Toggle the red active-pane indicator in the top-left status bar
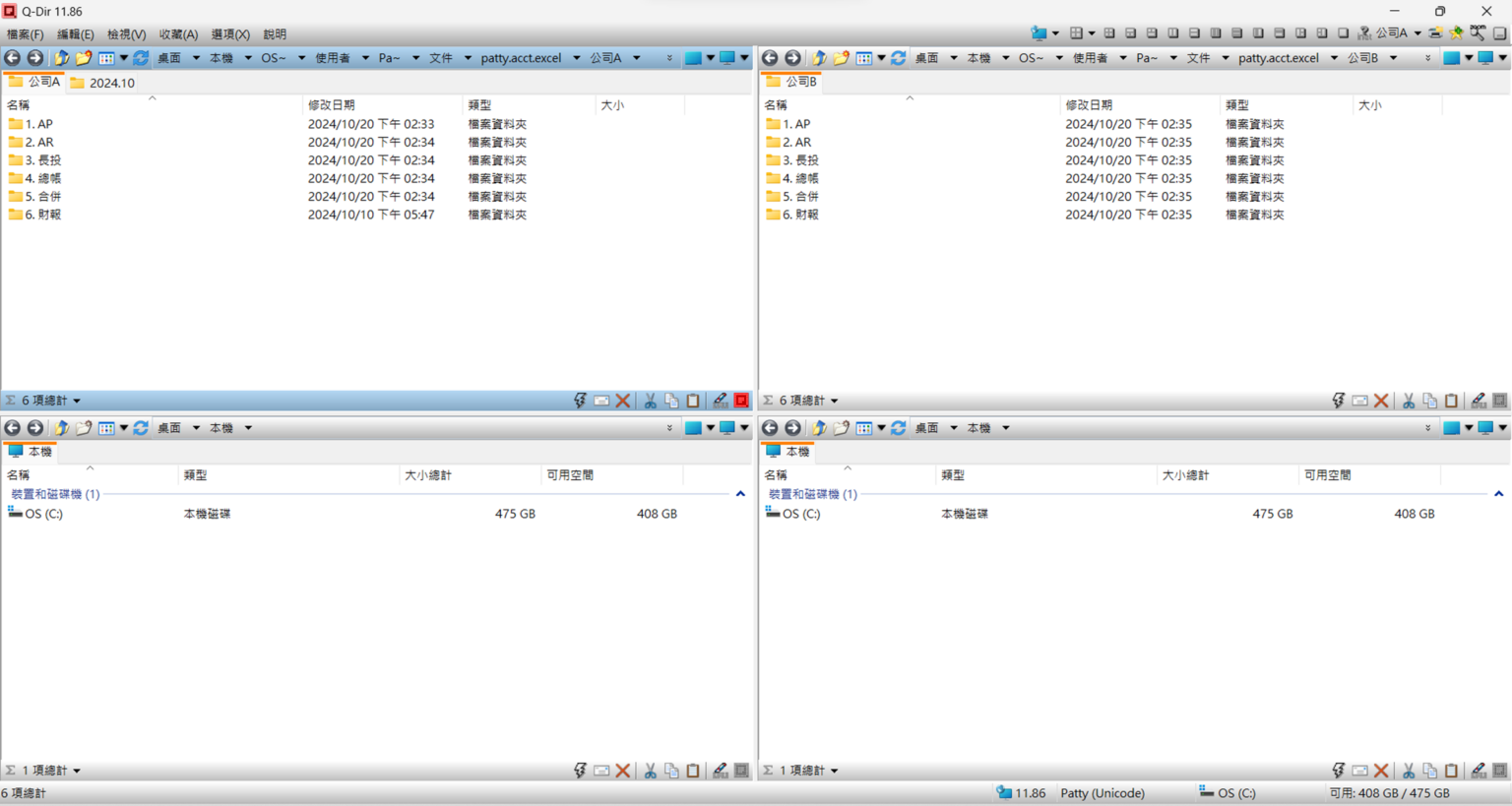 [742, 401]
